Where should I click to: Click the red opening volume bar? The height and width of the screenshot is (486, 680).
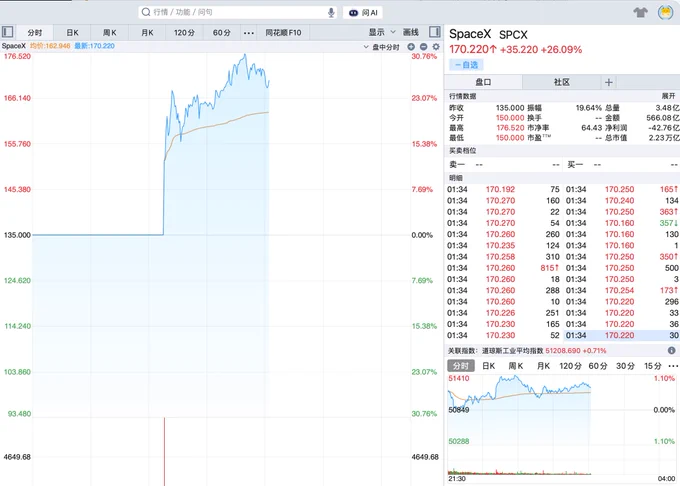click(164, 451)
